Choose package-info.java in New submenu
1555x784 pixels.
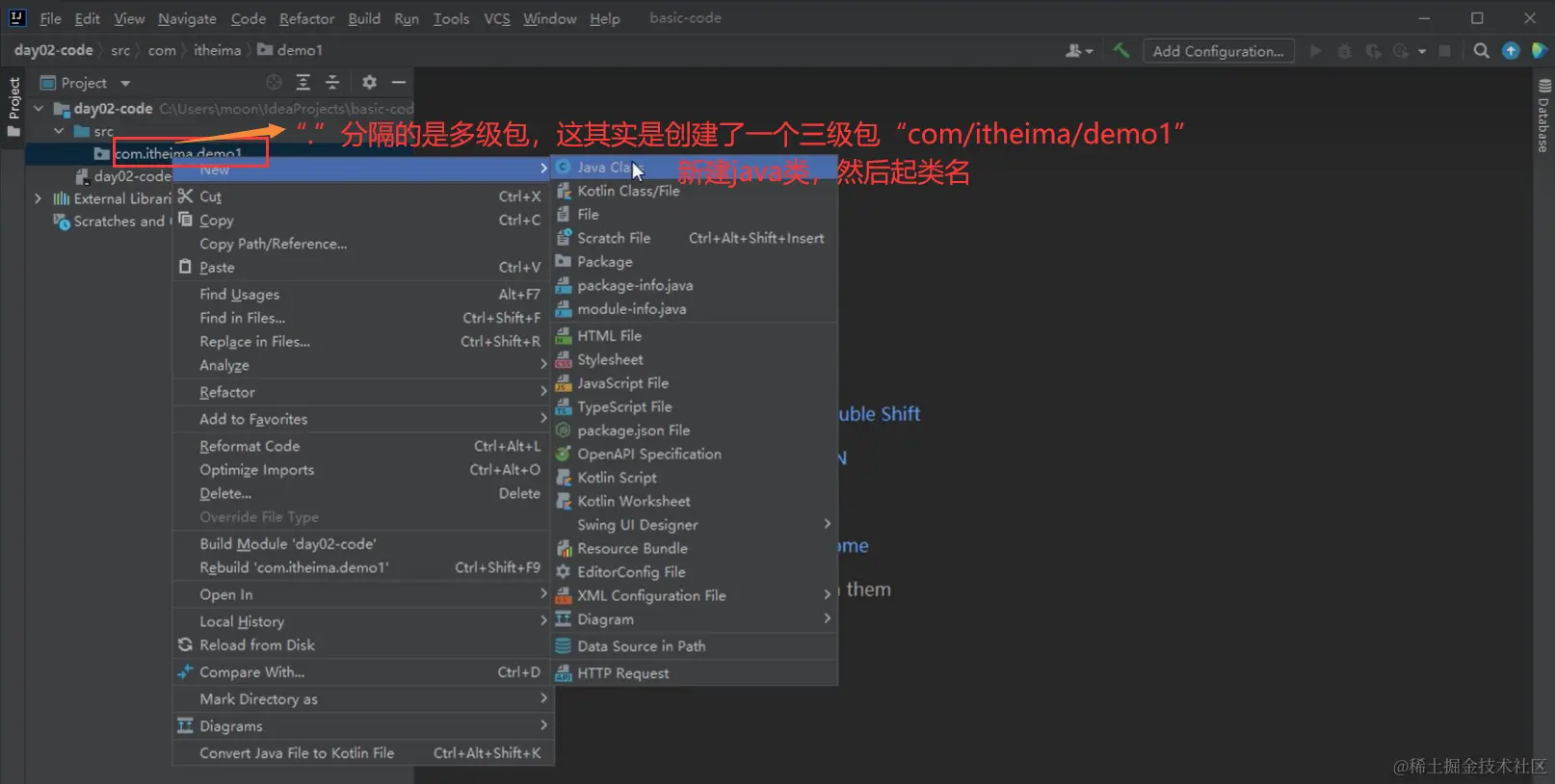coord(695,285)
